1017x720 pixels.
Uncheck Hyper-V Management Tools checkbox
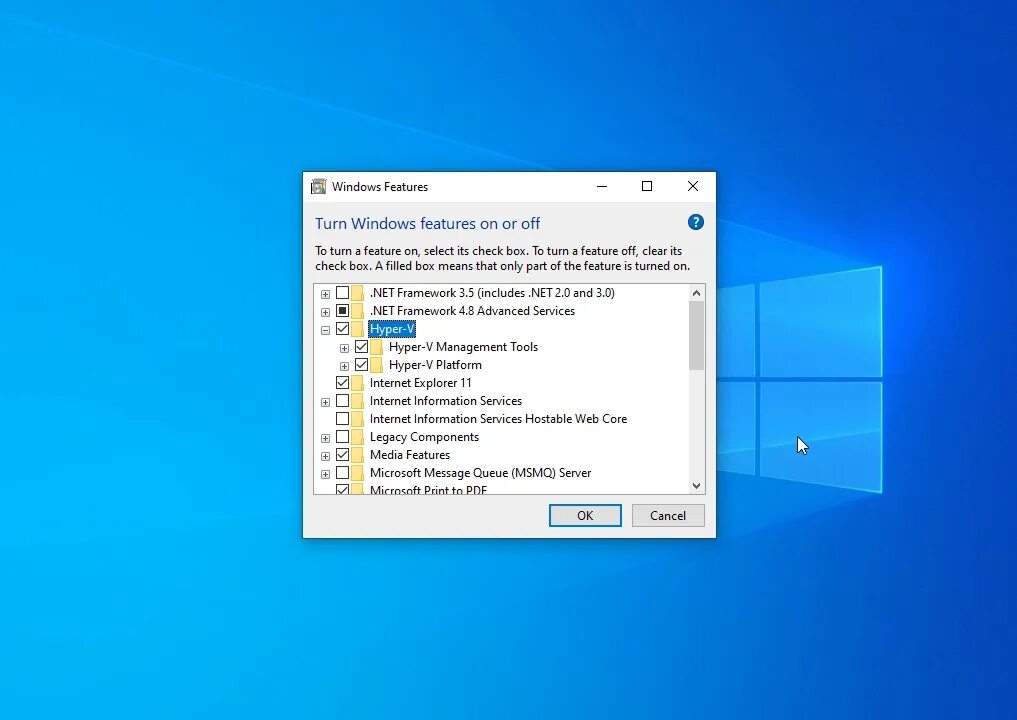pos(361,347)
